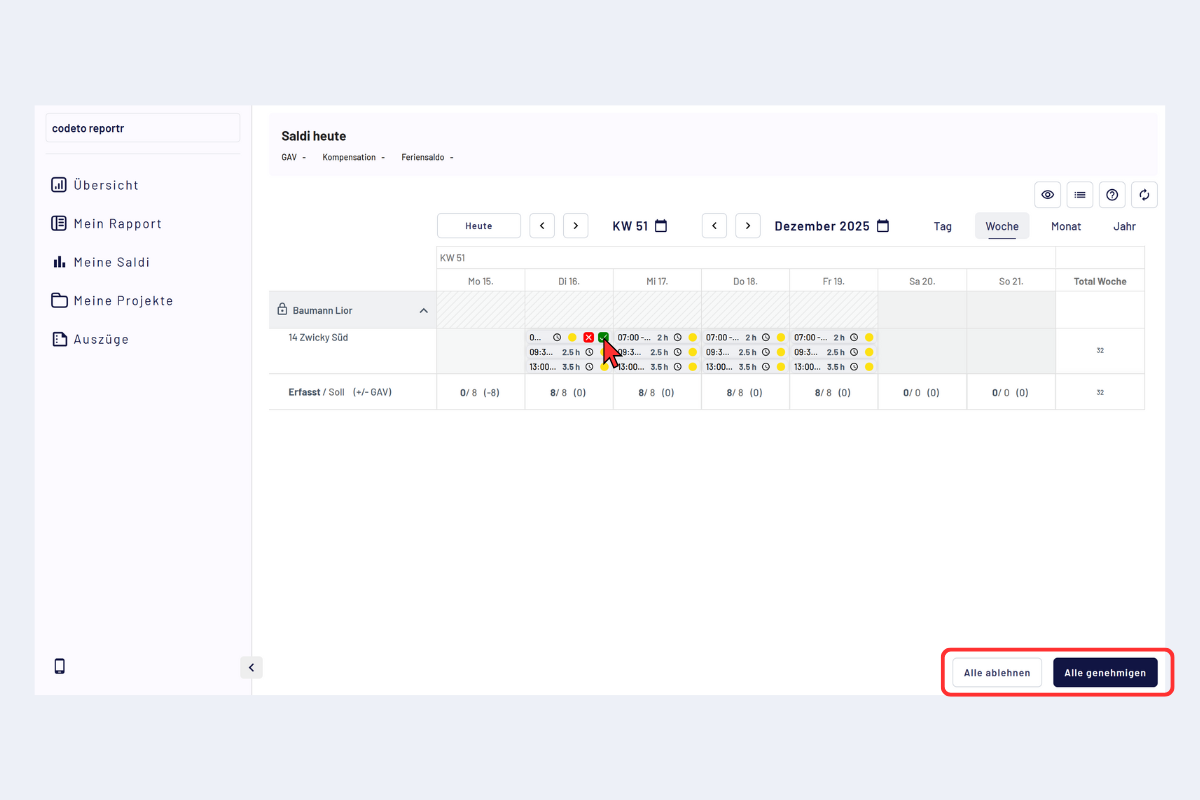Switch to the Monat view tab
This screenshot has height=800, width=1200.
pyautogui.click(x=1066, y=226)
